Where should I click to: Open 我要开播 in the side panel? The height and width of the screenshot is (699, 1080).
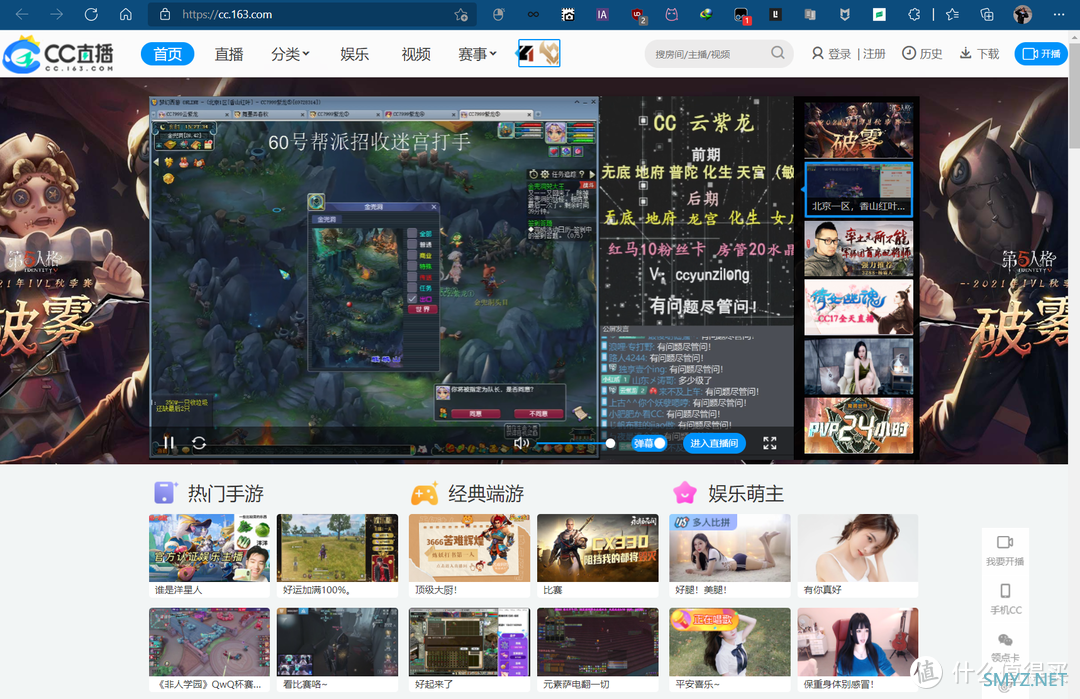tap(1005, 550)
